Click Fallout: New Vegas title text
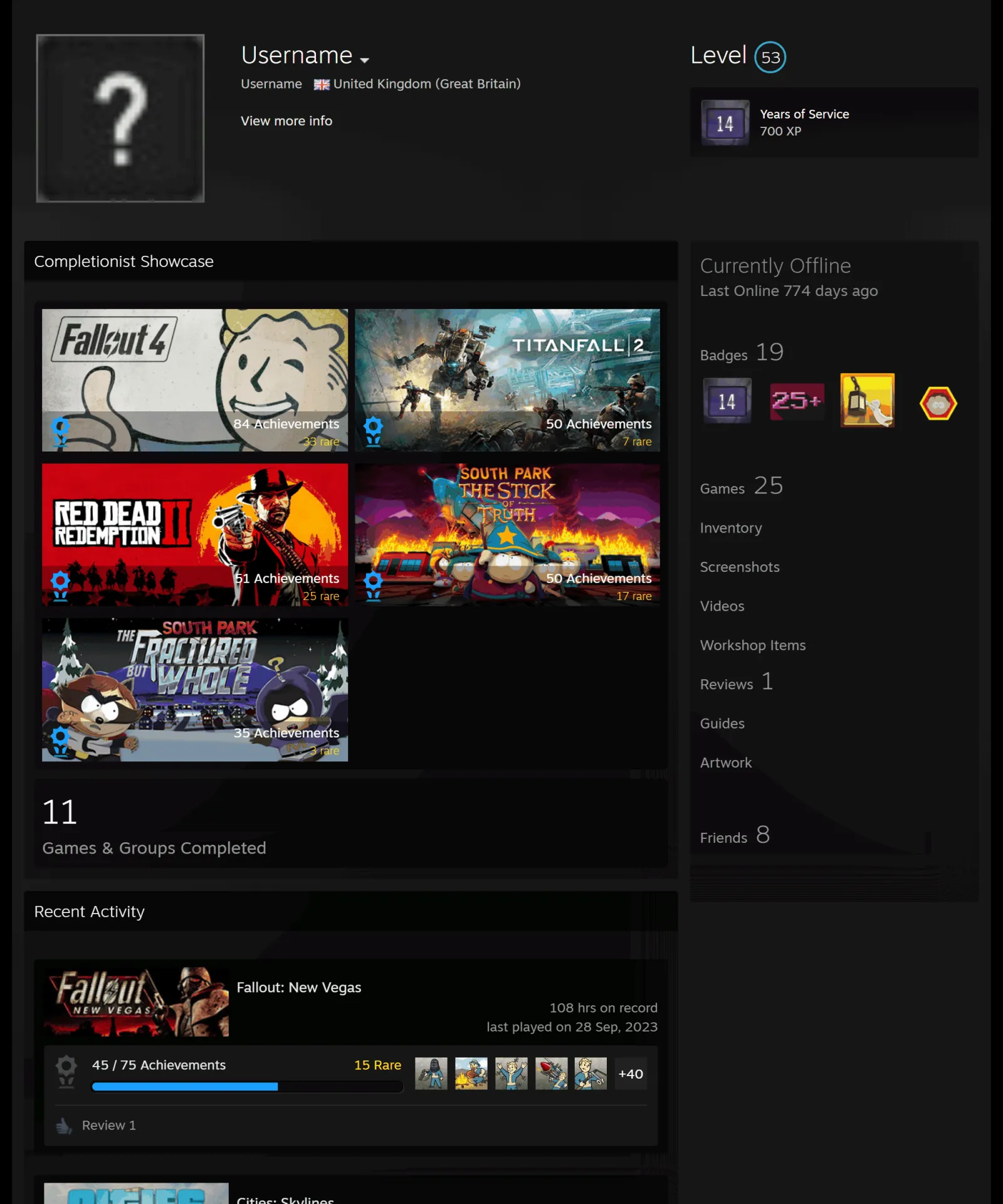 pyautogui.click(x=299, y=987)
